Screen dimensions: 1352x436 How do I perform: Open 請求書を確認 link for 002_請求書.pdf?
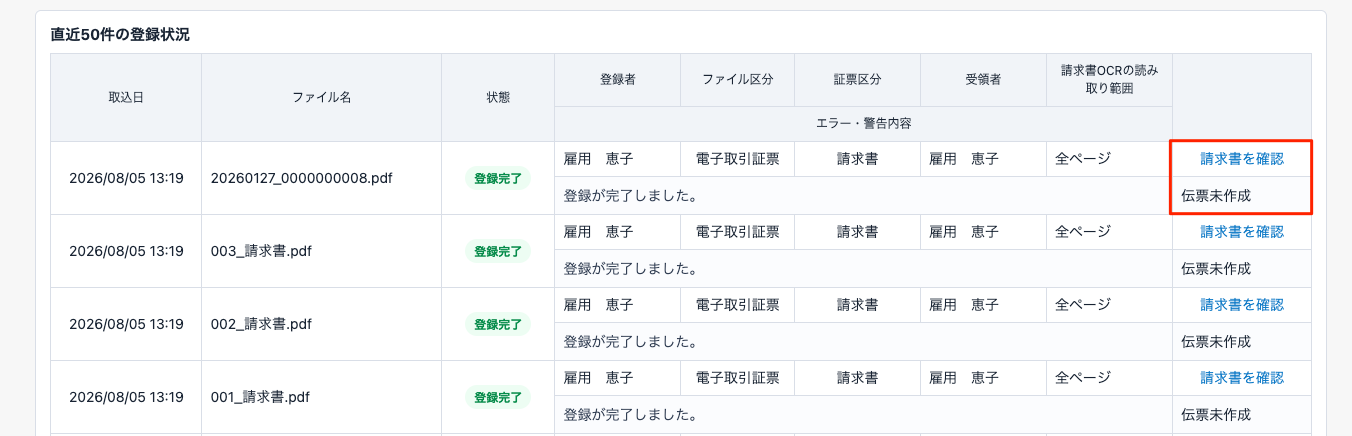point(1242,304)
